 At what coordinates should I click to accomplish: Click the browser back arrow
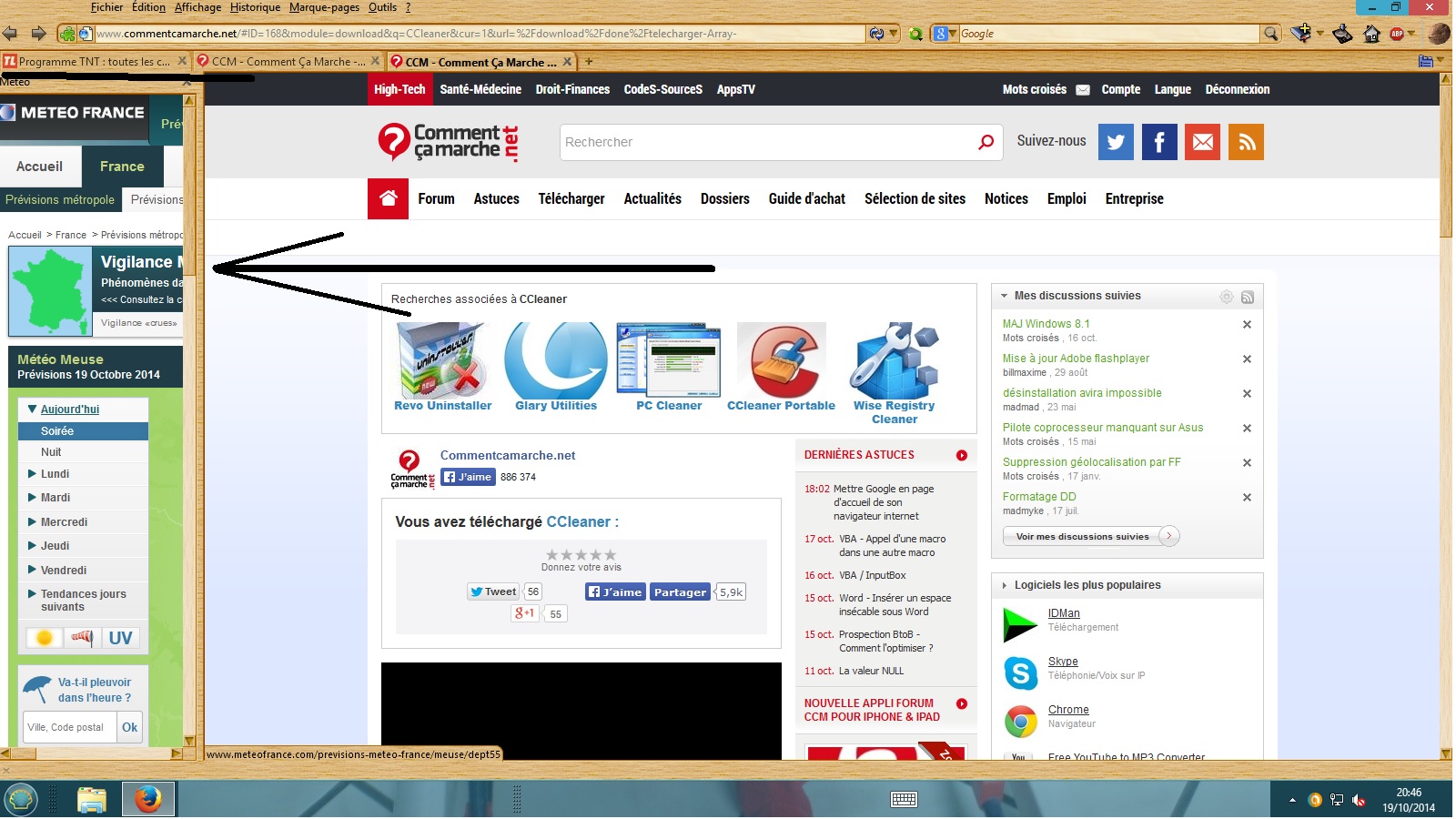click(x=10, y=34)
